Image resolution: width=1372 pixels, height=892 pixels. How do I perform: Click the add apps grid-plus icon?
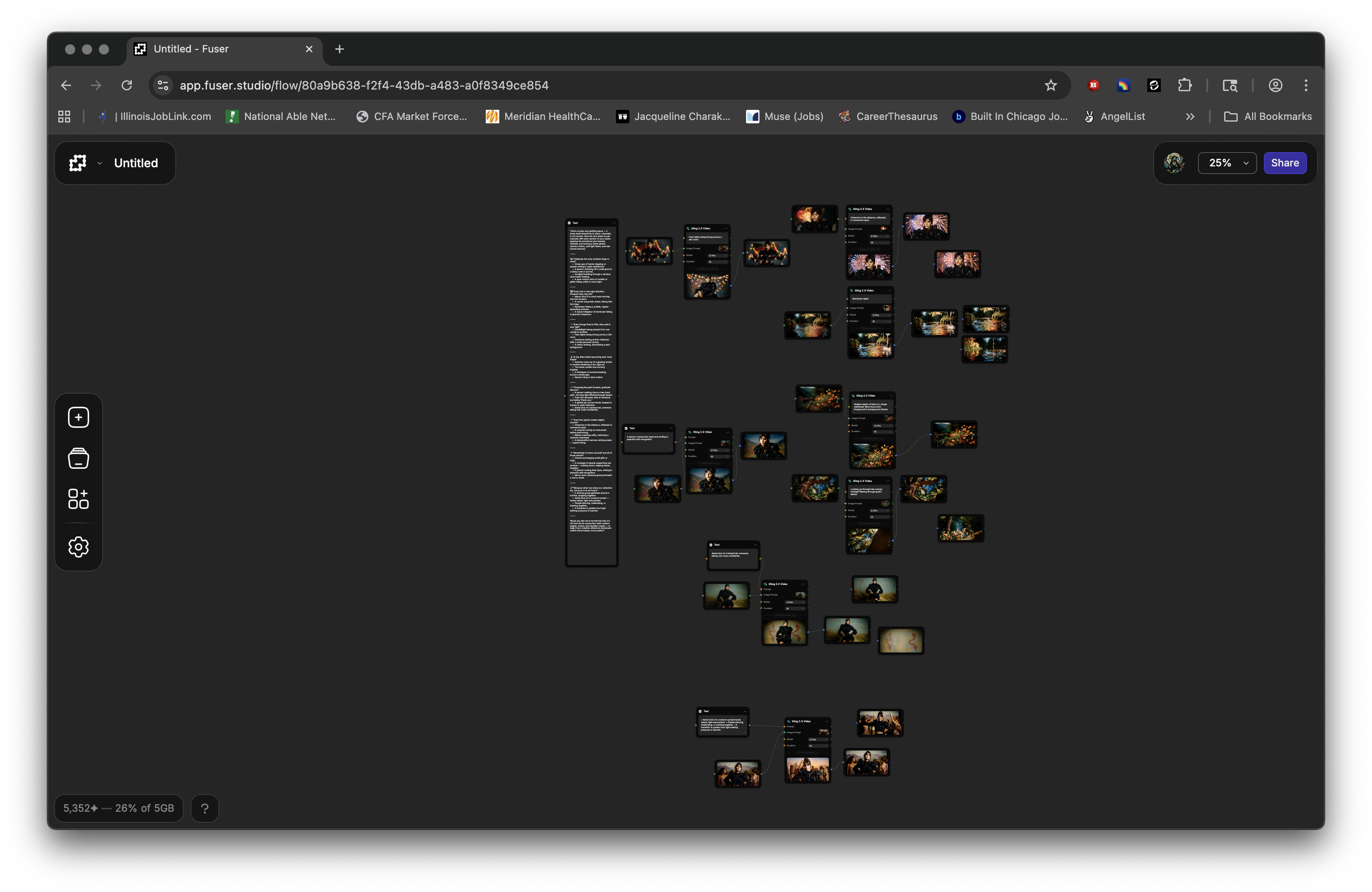tap(79, 499)
